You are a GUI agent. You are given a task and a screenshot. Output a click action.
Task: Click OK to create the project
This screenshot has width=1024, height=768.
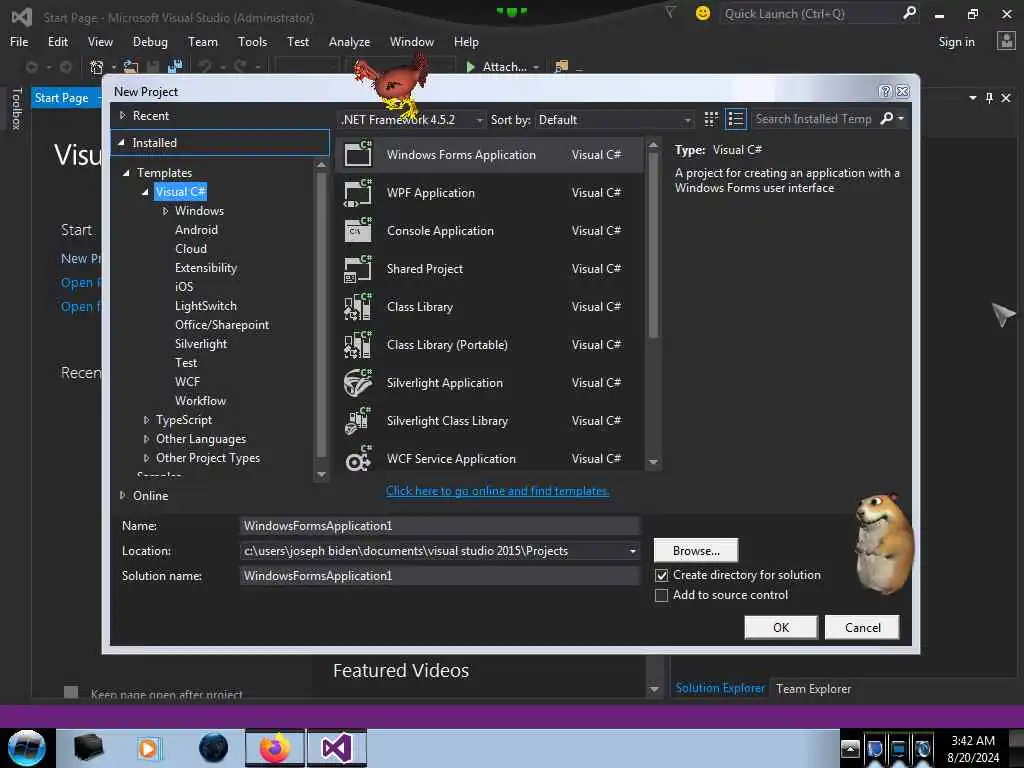[x=781, y=628]
